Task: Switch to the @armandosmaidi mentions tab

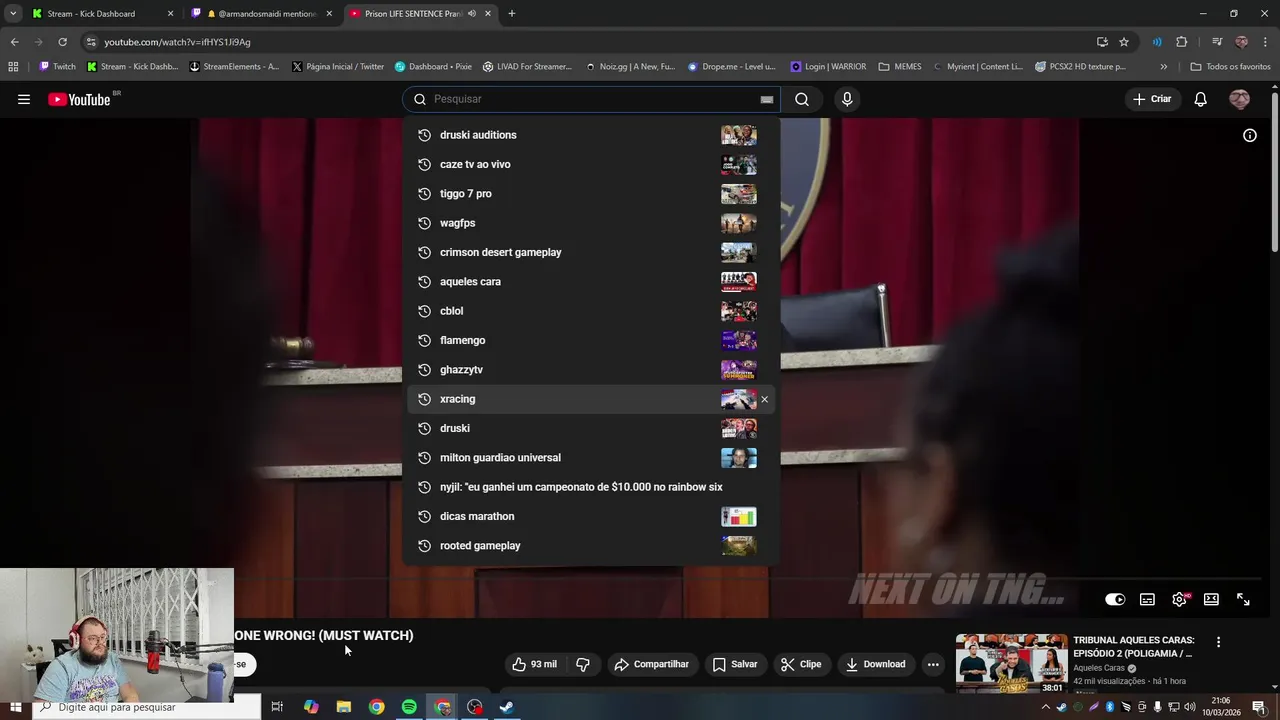Action: (262, 14)
